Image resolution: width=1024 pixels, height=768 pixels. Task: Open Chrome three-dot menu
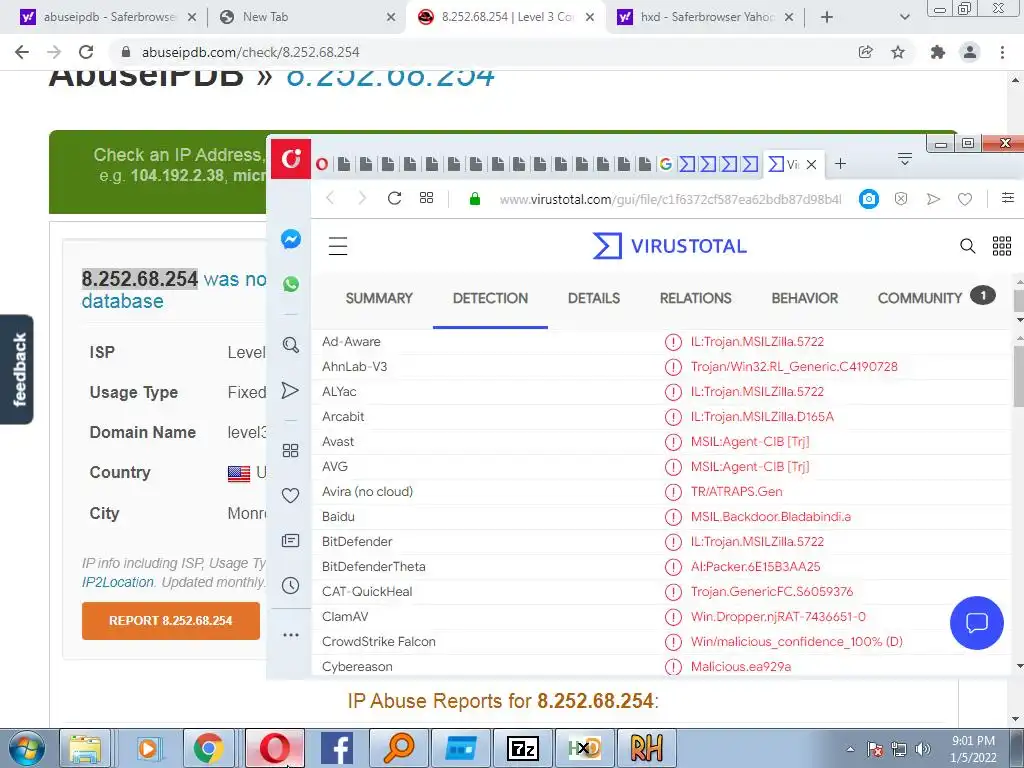[x=1002, y=52]
